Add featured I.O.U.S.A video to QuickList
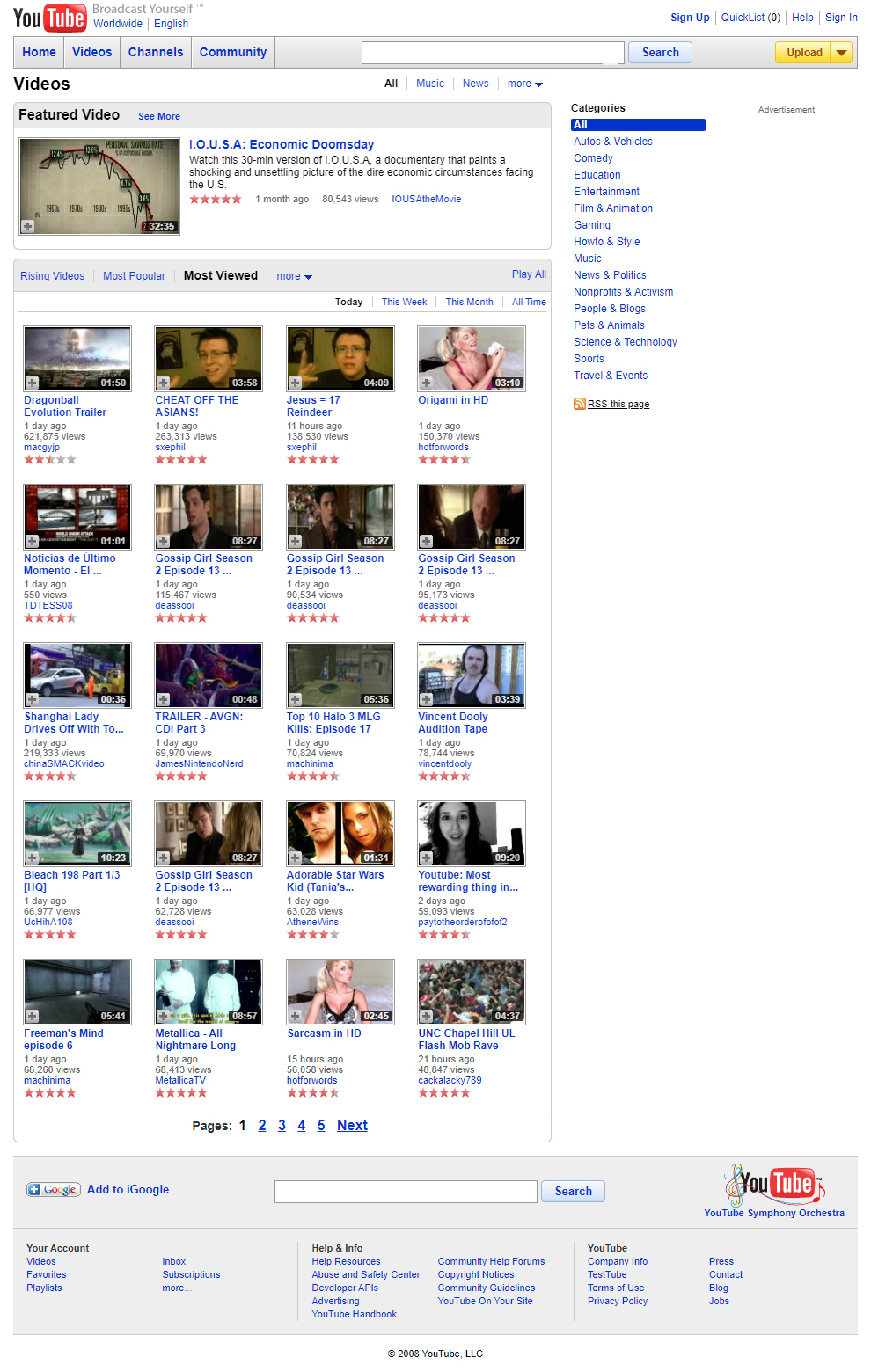 coord(28,226)
